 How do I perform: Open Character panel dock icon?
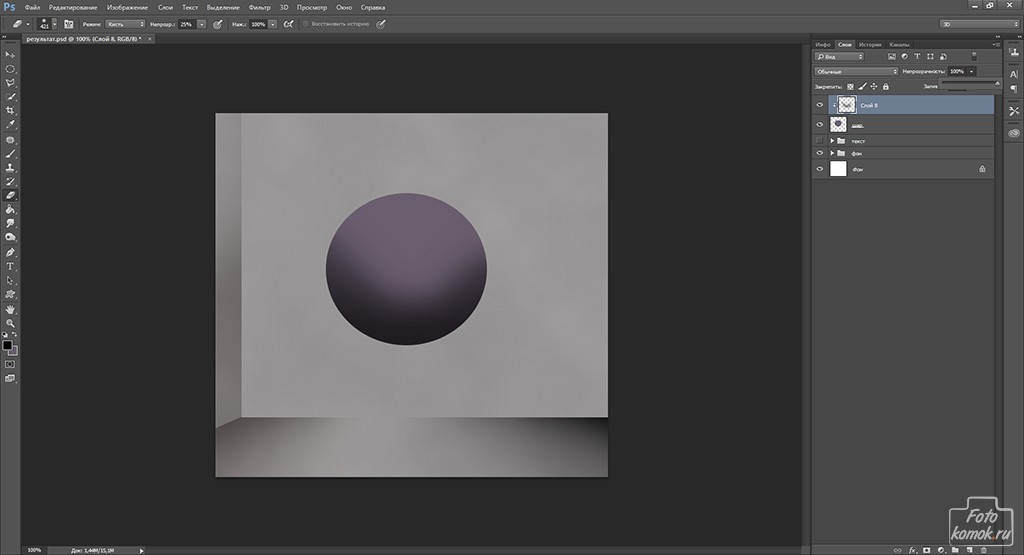coord(1014,74)
